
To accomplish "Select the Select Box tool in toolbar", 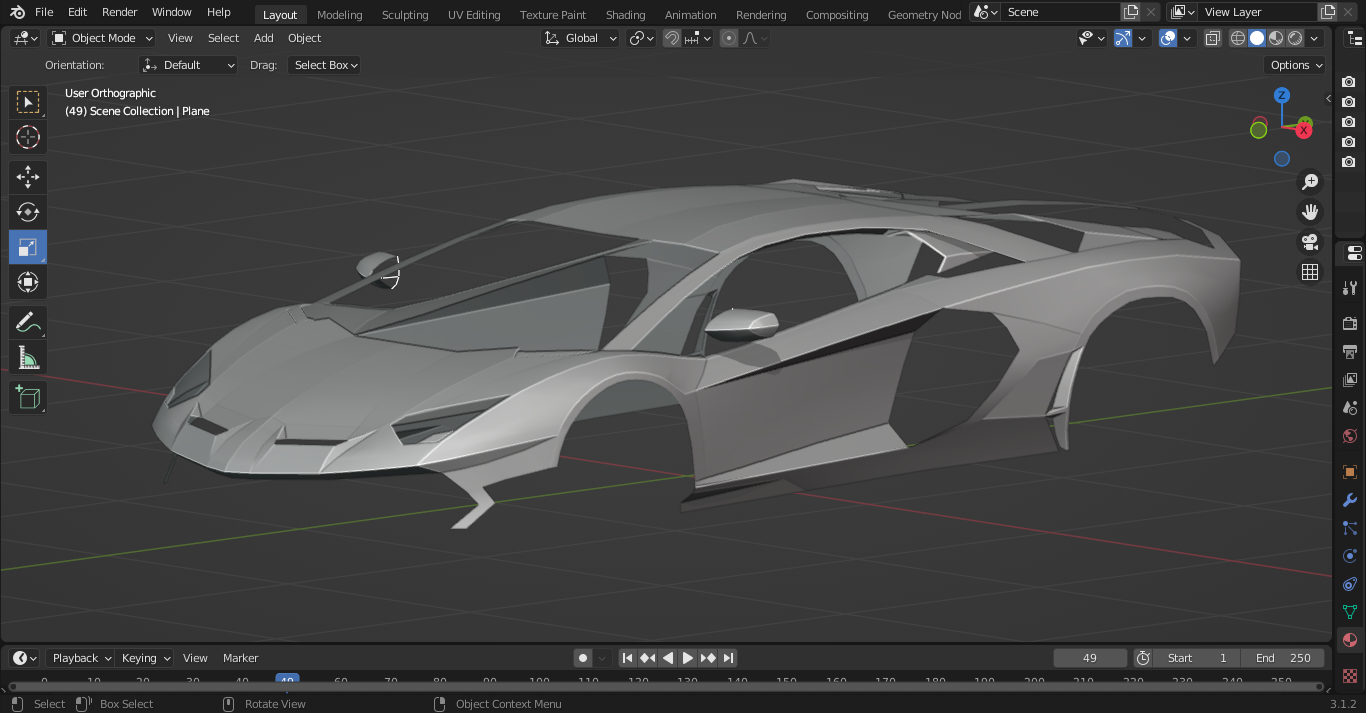I will click(x=28, y=102).
